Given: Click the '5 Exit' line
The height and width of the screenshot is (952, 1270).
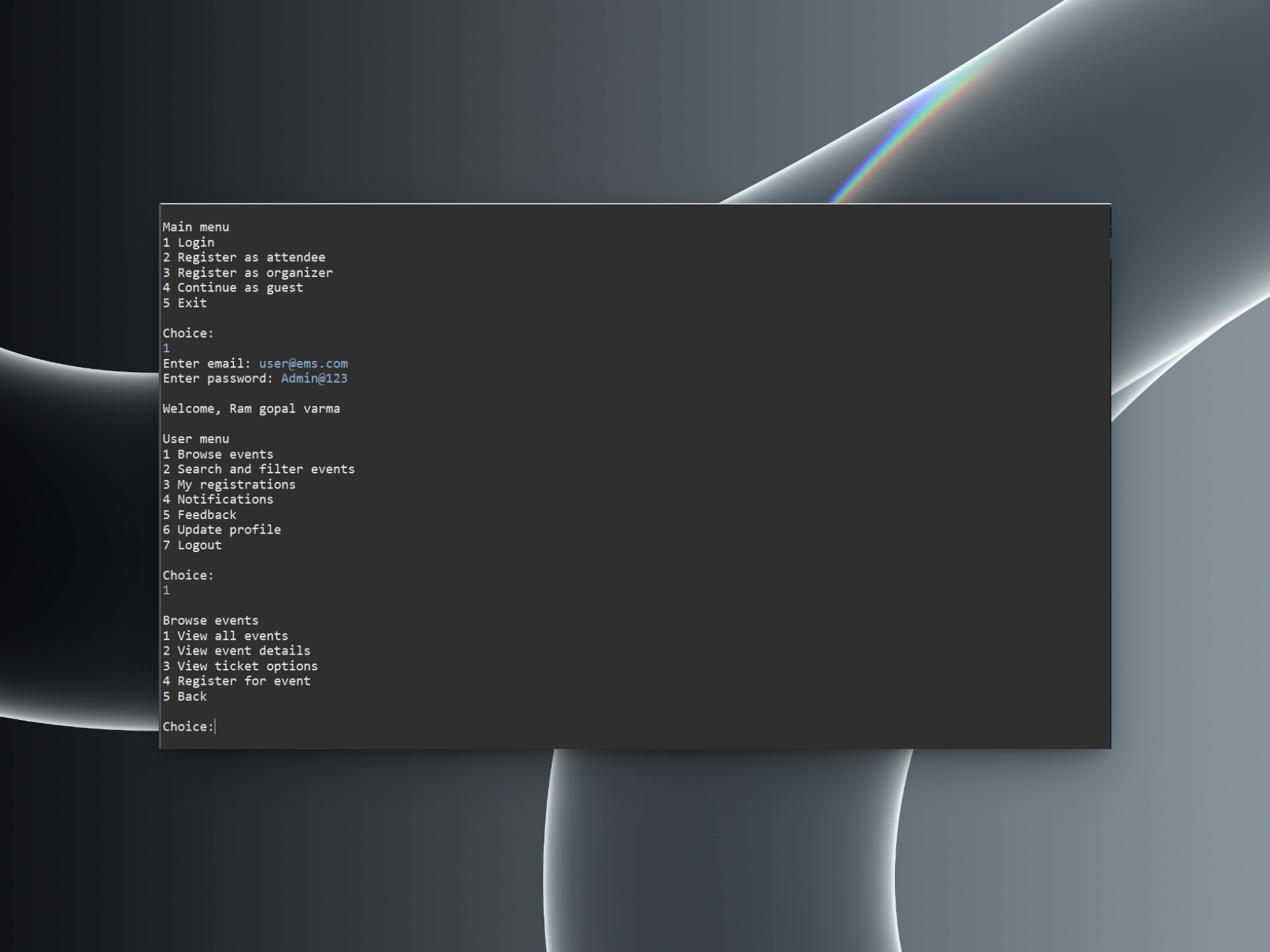Looking at the screenshot, I should tap(185, 303).
